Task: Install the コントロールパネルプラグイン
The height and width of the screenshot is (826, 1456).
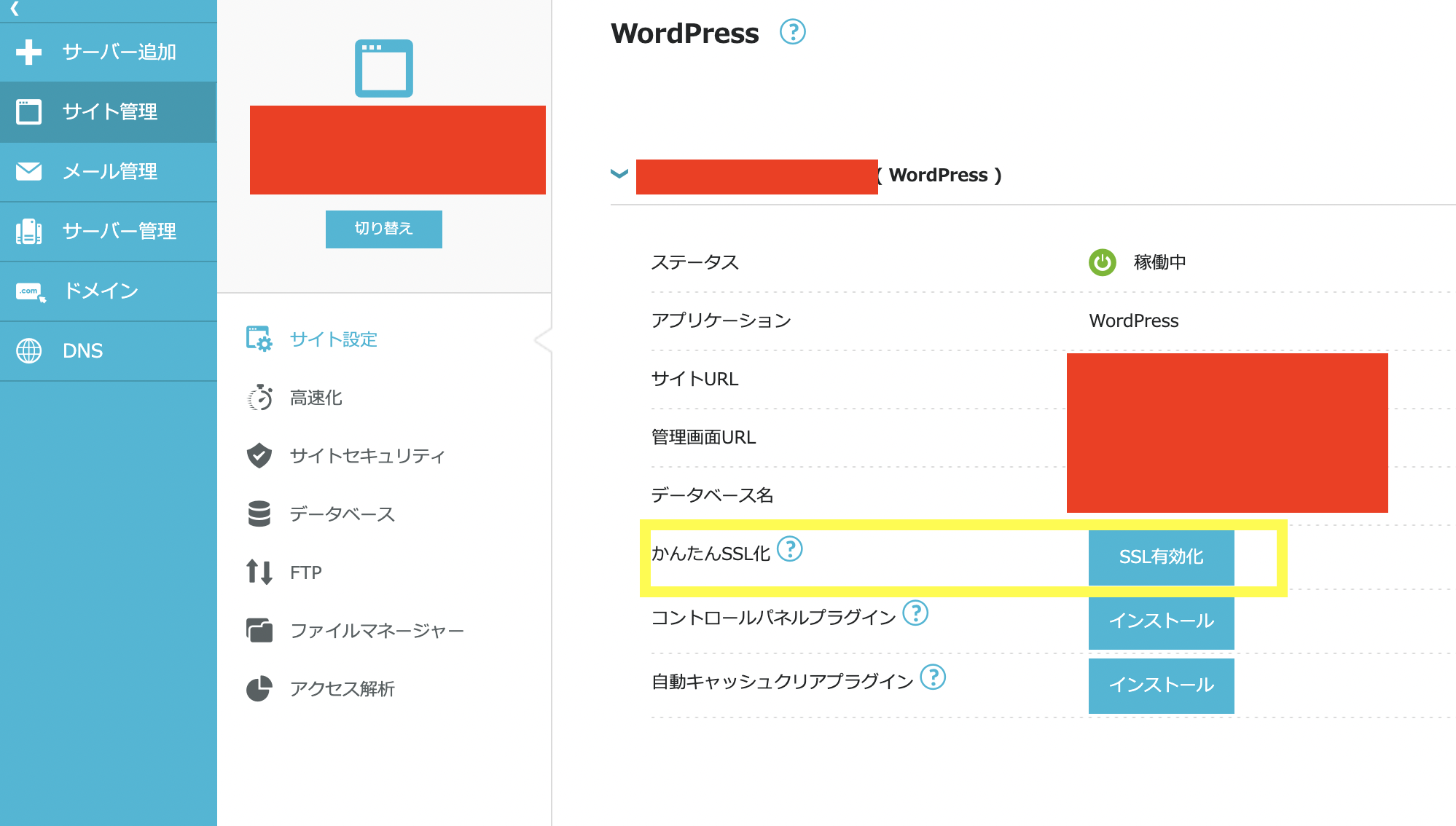Action: tap(1161, 622)
